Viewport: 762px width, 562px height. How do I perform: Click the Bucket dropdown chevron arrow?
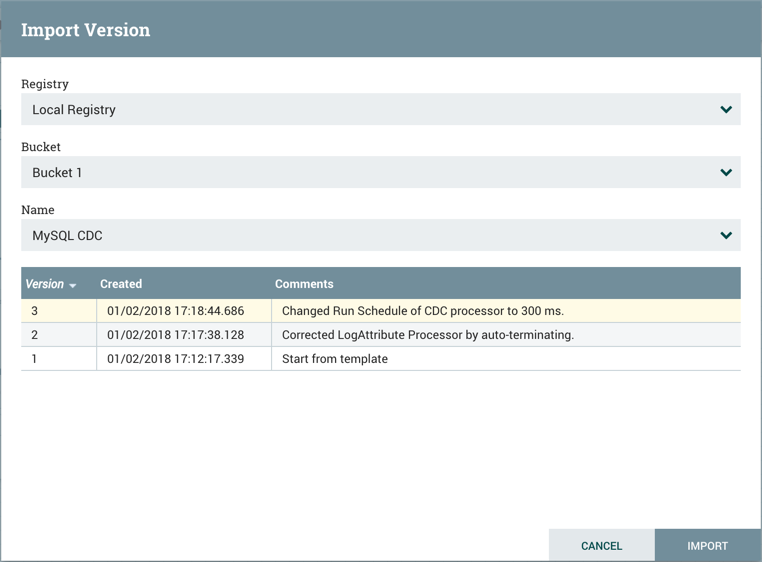(726, 173)
